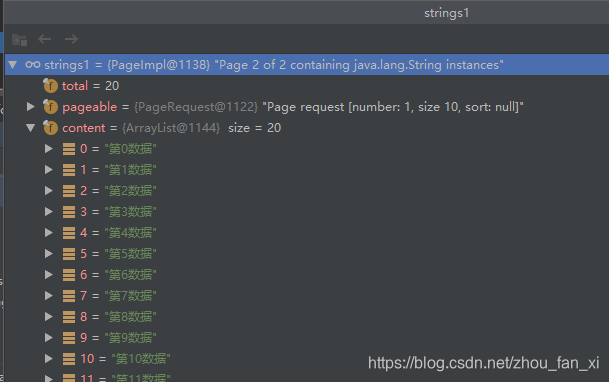This screenshot has width=609, height=382.
Task: Click the array element icon for index 4
Action: [69, 233]
